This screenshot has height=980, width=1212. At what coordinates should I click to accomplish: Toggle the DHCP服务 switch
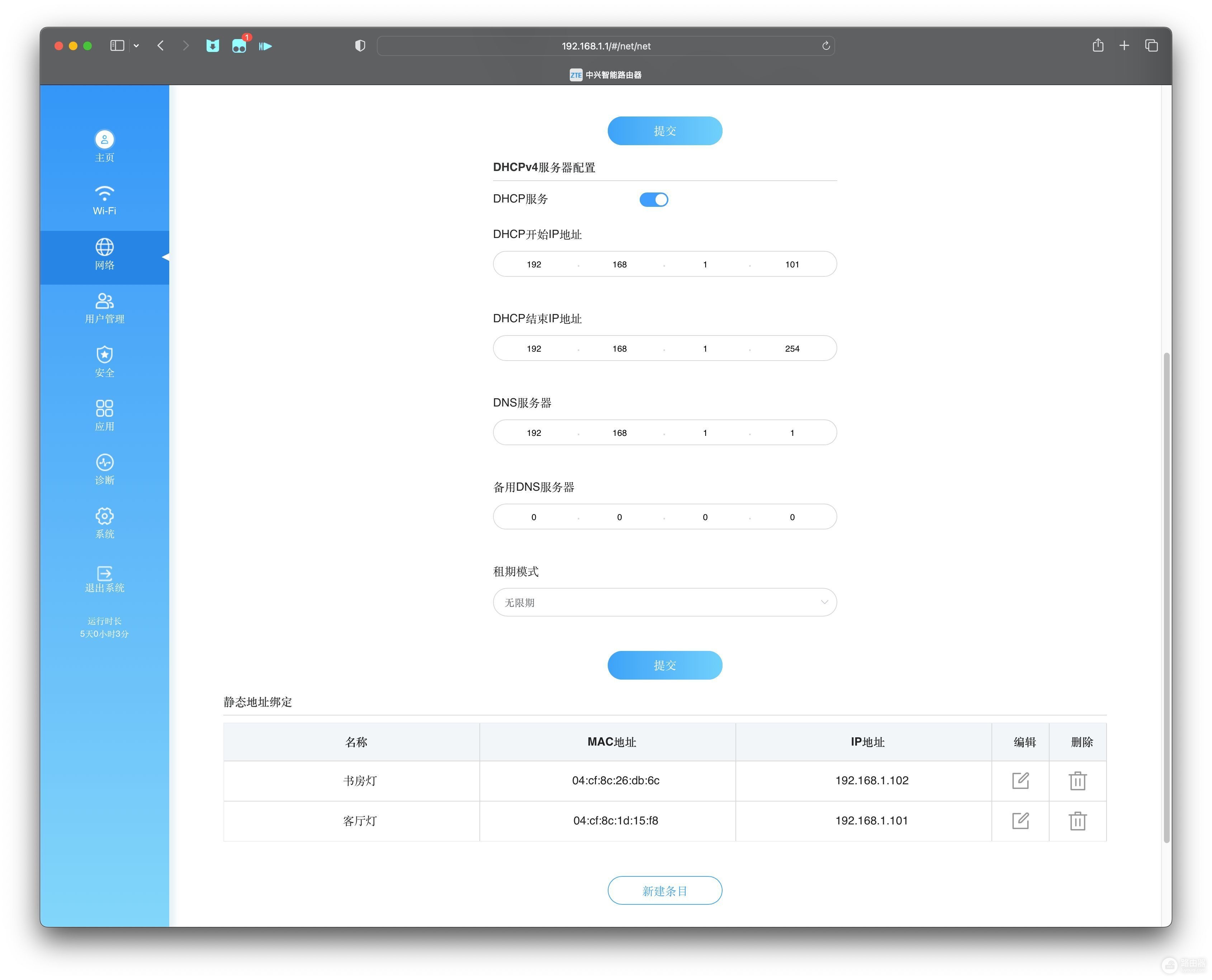click(x=653, y=199)
